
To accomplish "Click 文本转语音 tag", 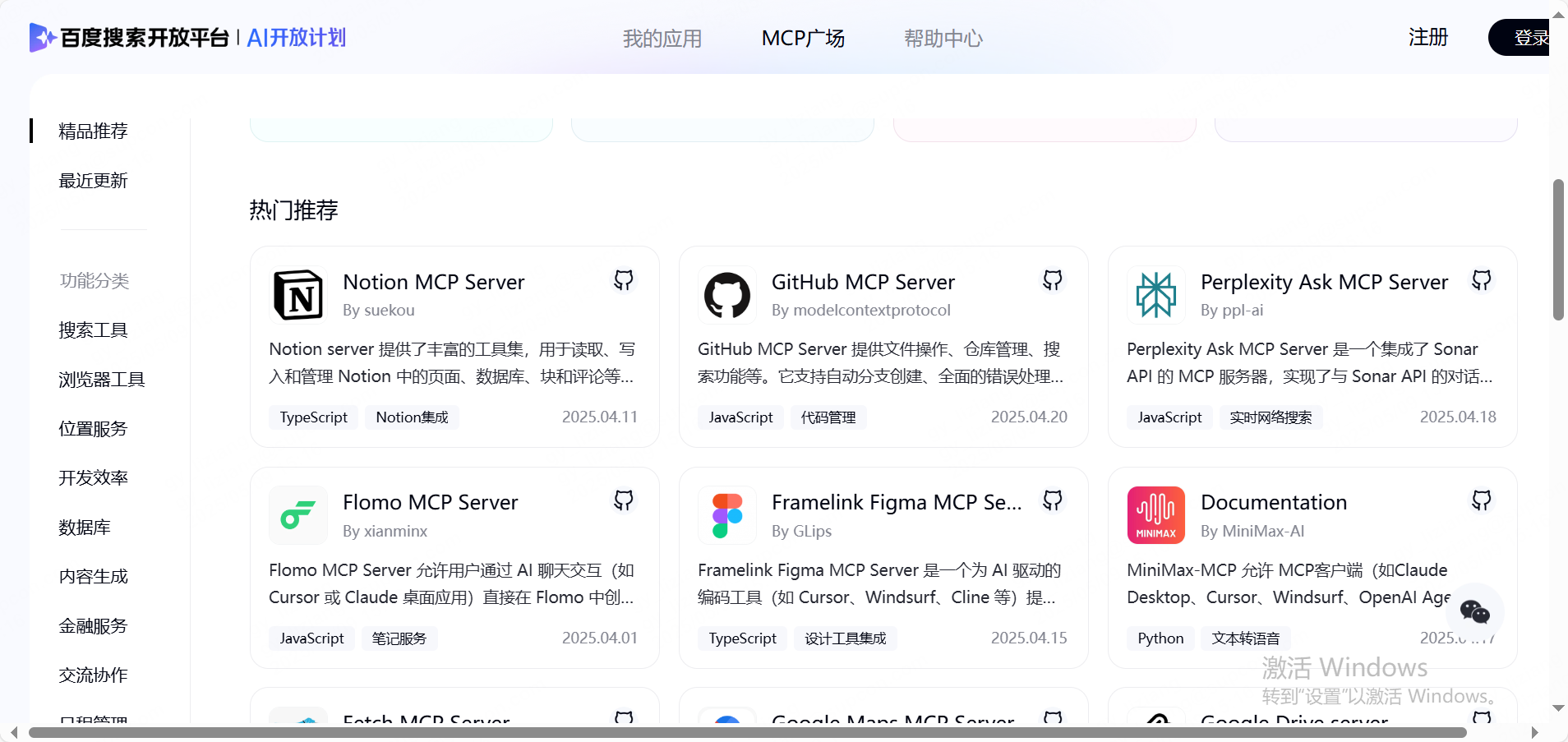I will click(1246, 638).
